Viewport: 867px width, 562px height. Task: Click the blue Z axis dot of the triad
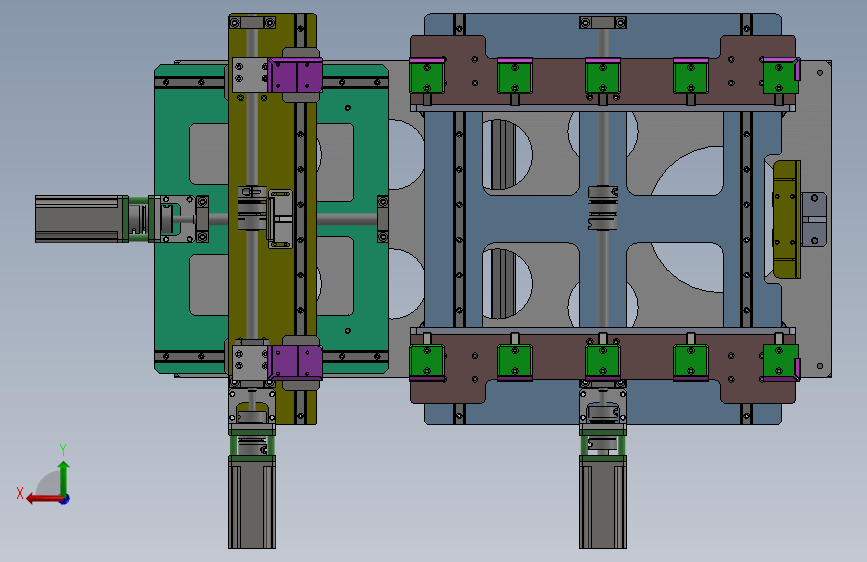pos(65,499)
